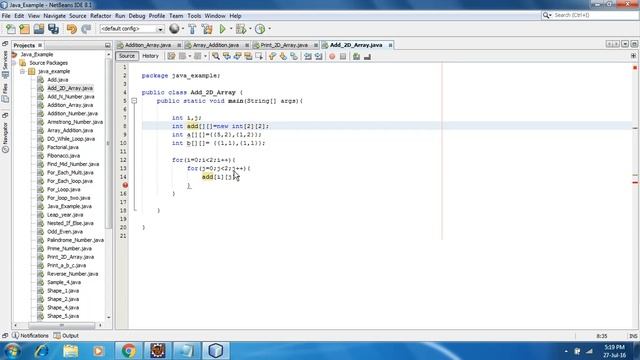640x360 pixels.
Task: Select Odd_Even.java in the project tree
Action: 65,232
